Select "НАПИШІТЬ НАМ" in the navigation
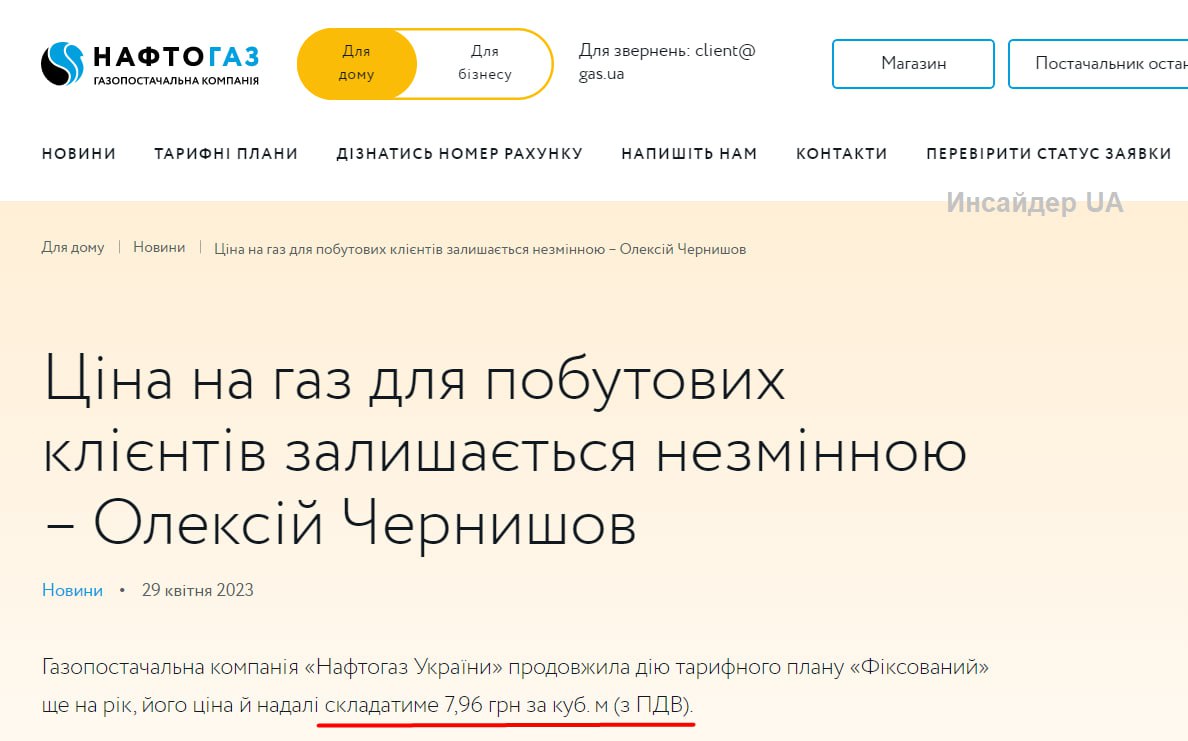Image resolution: width=1188 pixels, height=741 pixels. 689,154
